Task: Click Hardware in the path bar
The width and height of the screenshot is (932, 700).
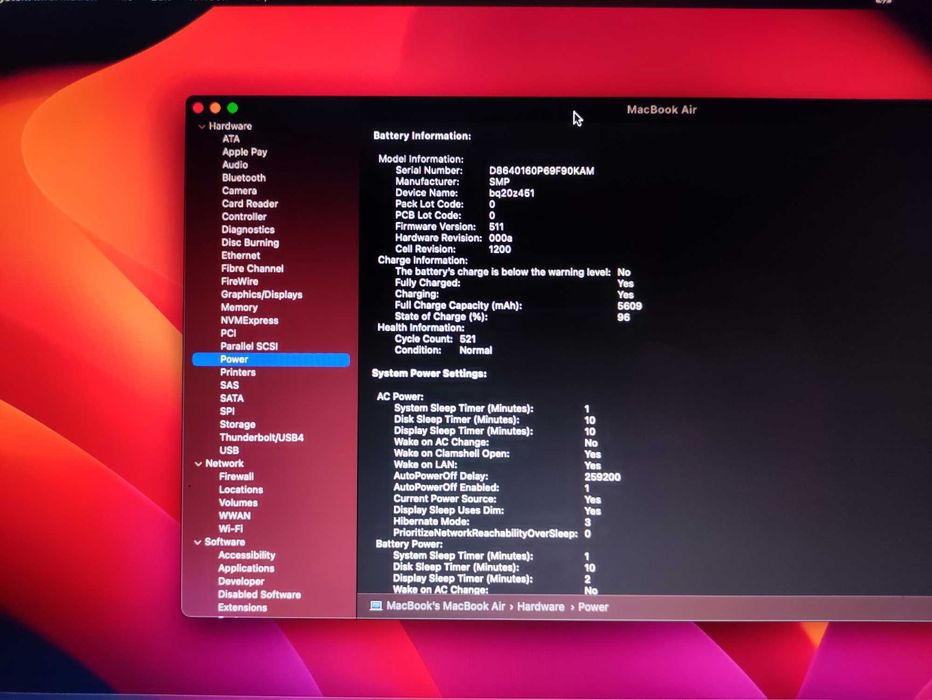Action: coord(540,607)
